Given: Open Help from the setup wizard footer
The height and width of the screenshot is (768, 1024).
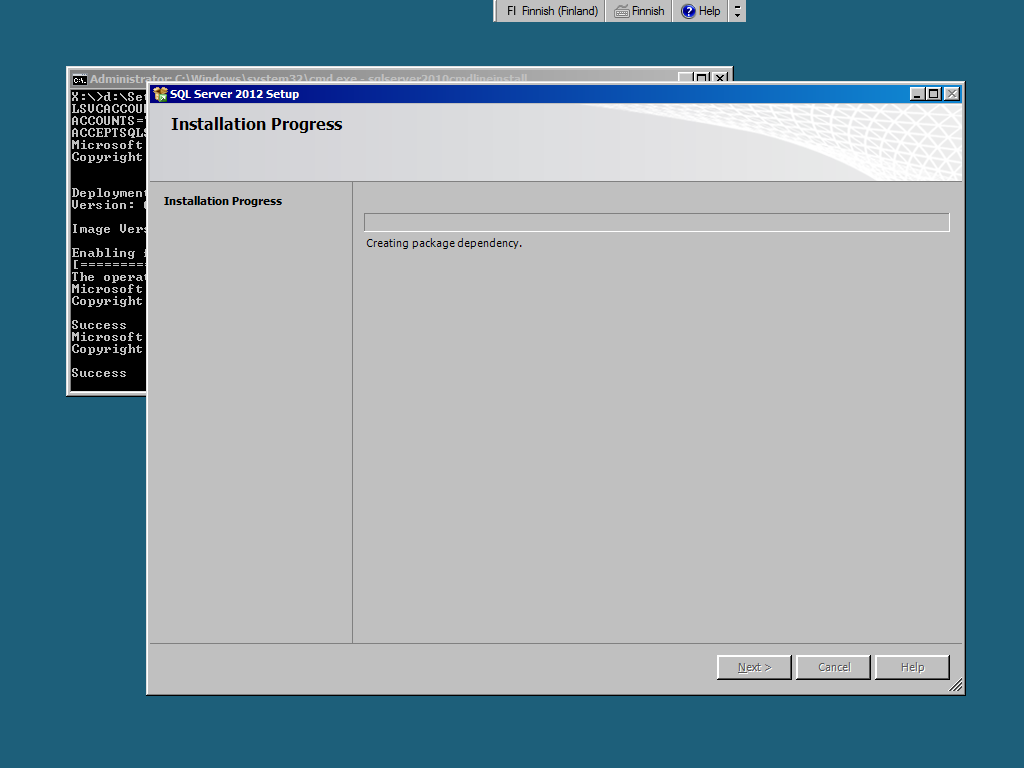Looking at the screenshot, I should pyautogui.click(x=912, y=667).
